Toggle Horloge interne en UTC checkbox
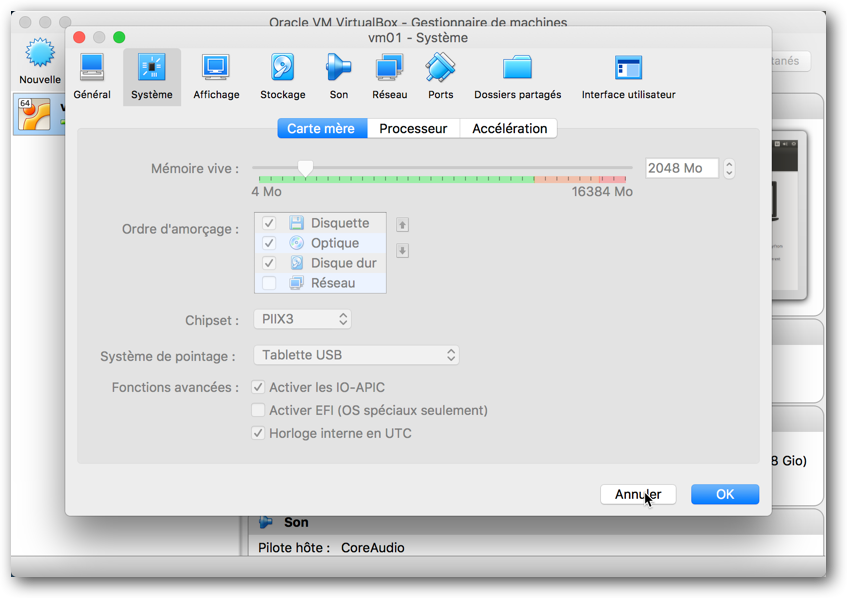Viewport: 847px width, 598px height. (258, 433)
